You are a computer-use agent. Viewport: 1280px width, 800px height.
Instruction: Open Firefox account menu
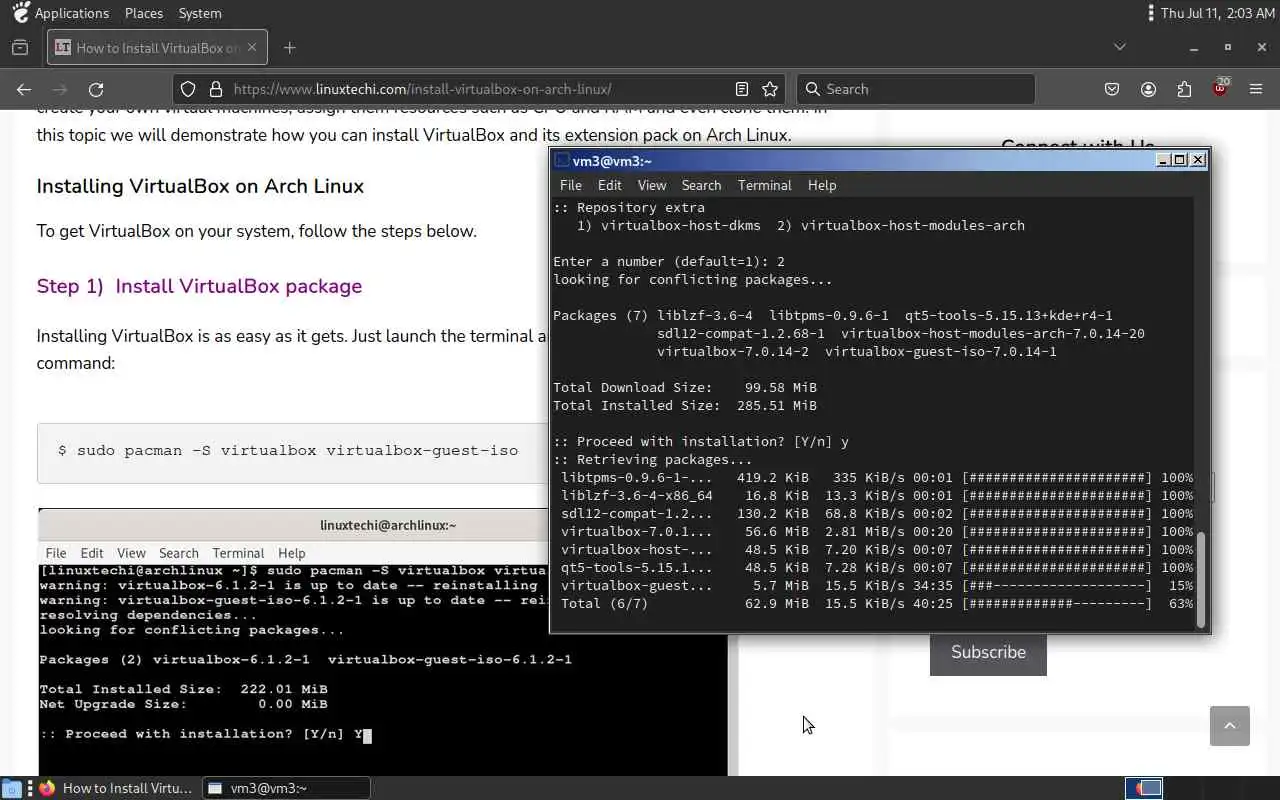click(x=1148, y=89)
